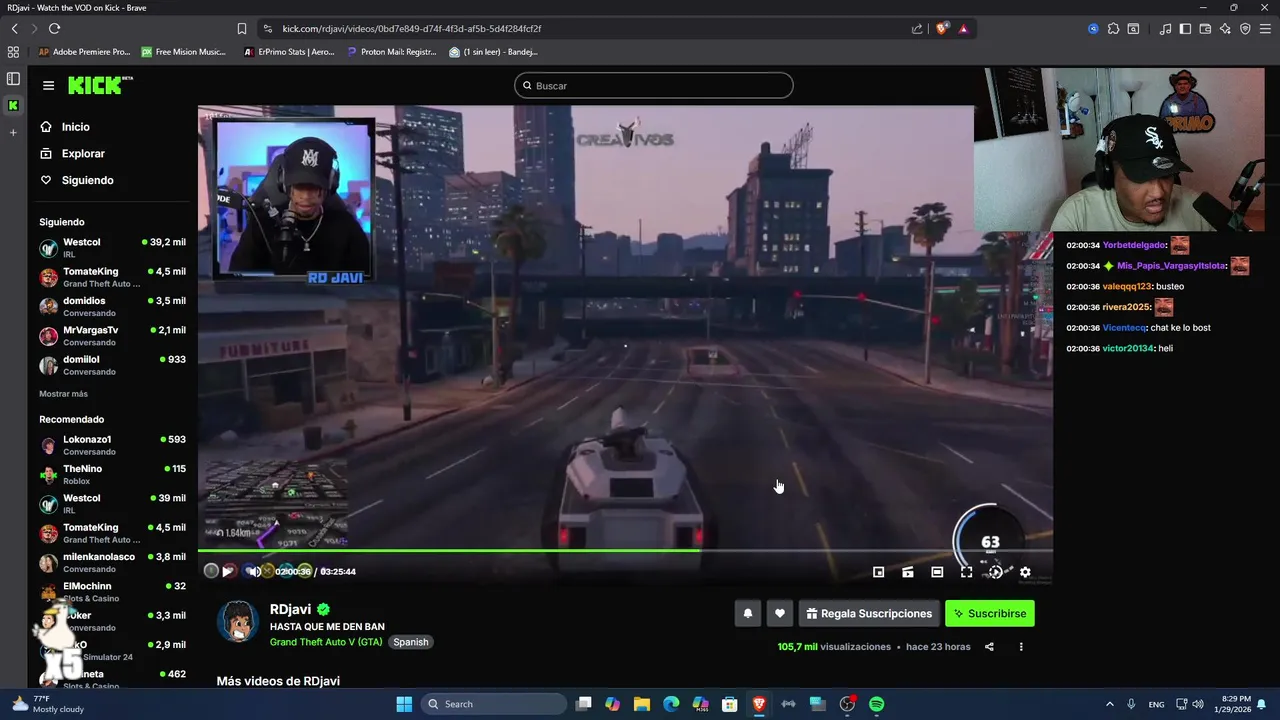The image size is (1280, 720).
Task: Open the browser extensions puzzle icon
Action: click(x=1113, y=29)
